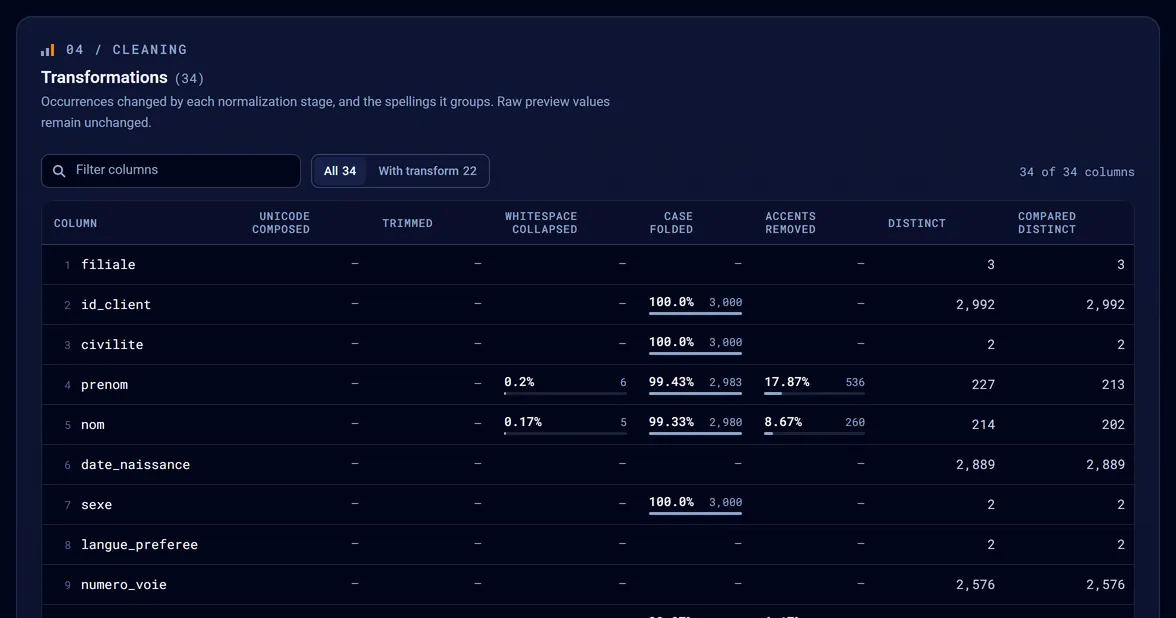Image resolution: width=1176 pixels, height=618 pixels.
Task: Click sexe's 100.0% case folded value
Action: [x=671, y=502]
